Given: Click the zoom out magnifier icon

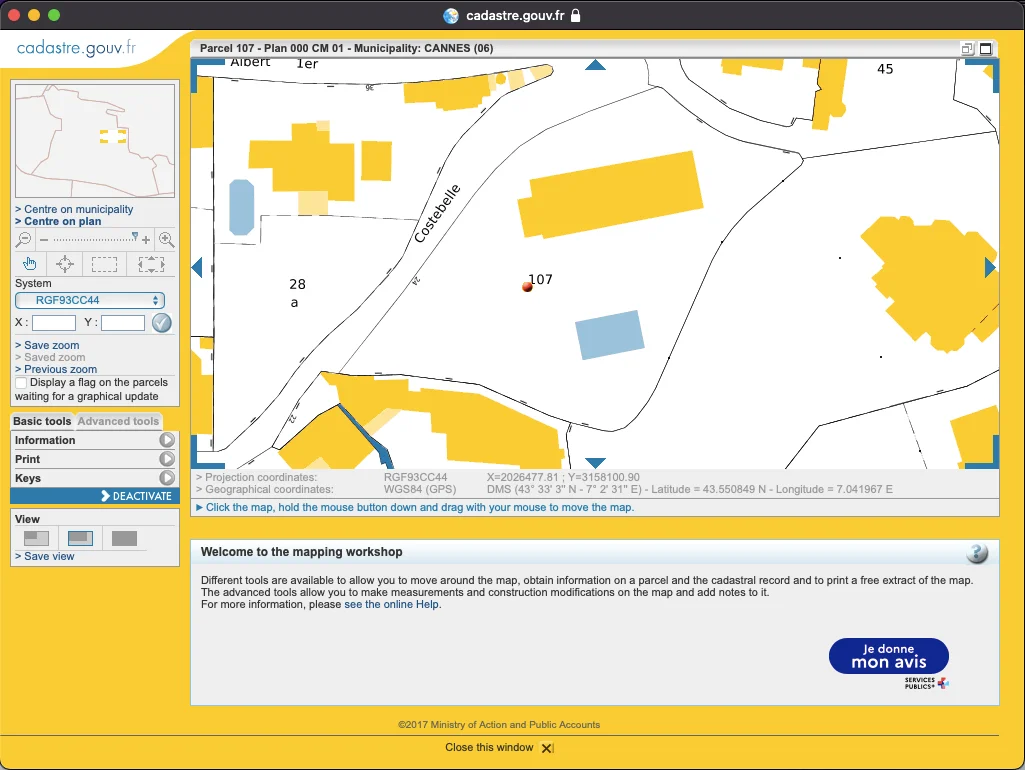Looking at the screenshot, I should point(23,240).
